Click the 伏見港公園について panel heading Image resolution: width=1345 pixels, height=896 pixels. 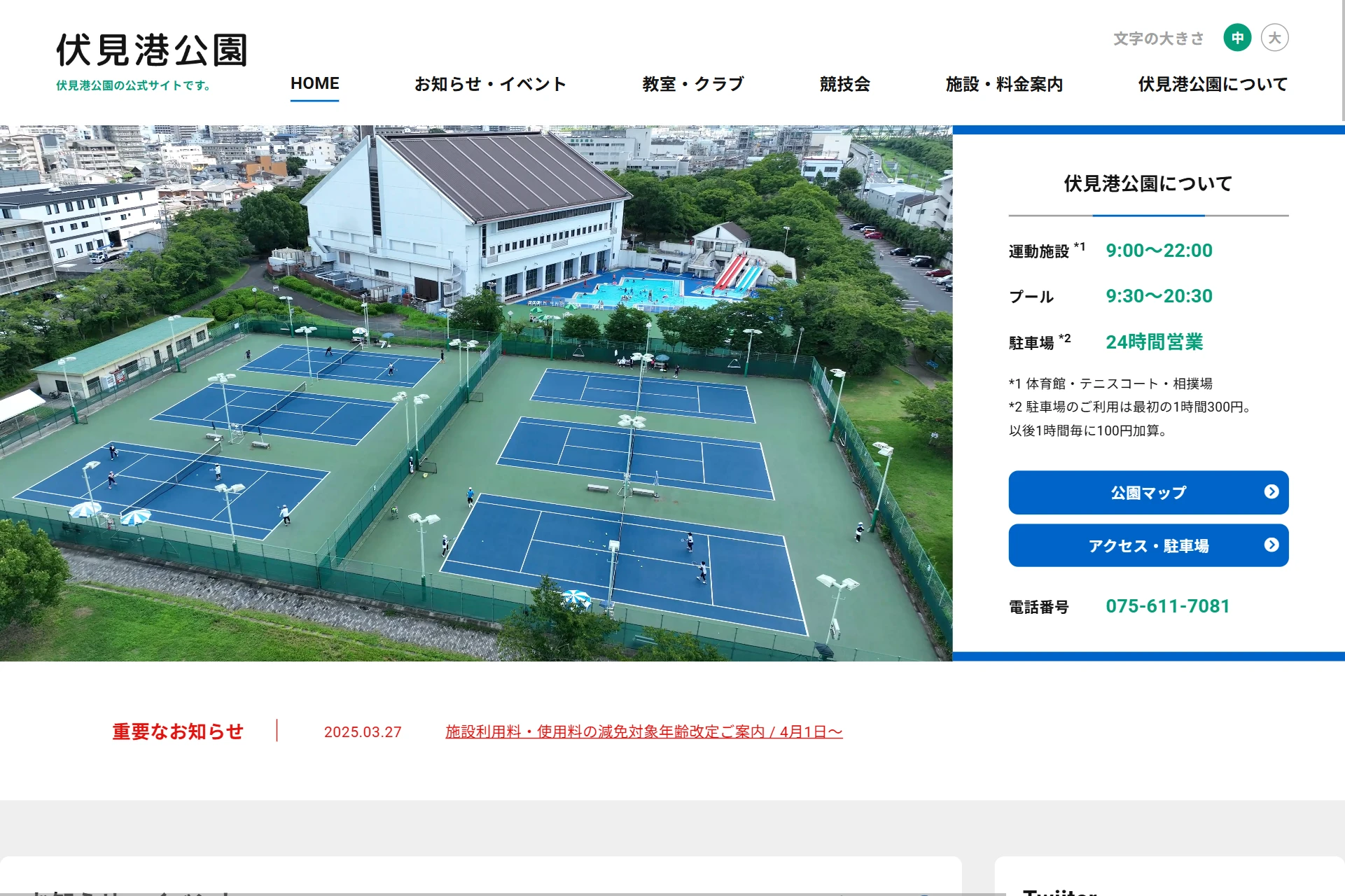click(x=1148, y=183)
